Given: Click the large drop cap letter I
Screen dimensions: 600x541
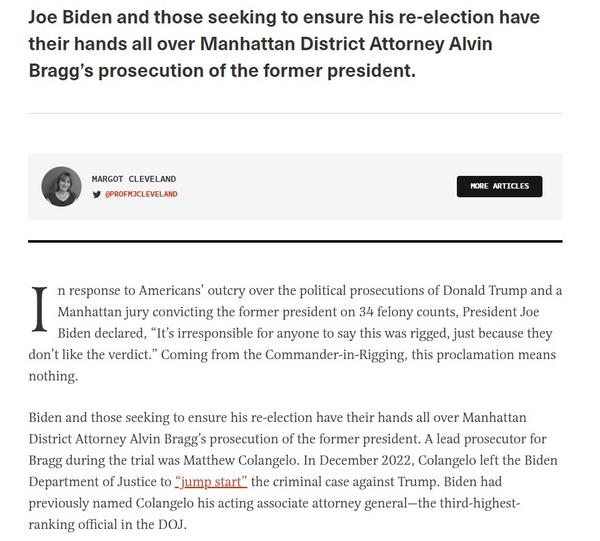Looking at the screenshot, I should coord(39,309).
